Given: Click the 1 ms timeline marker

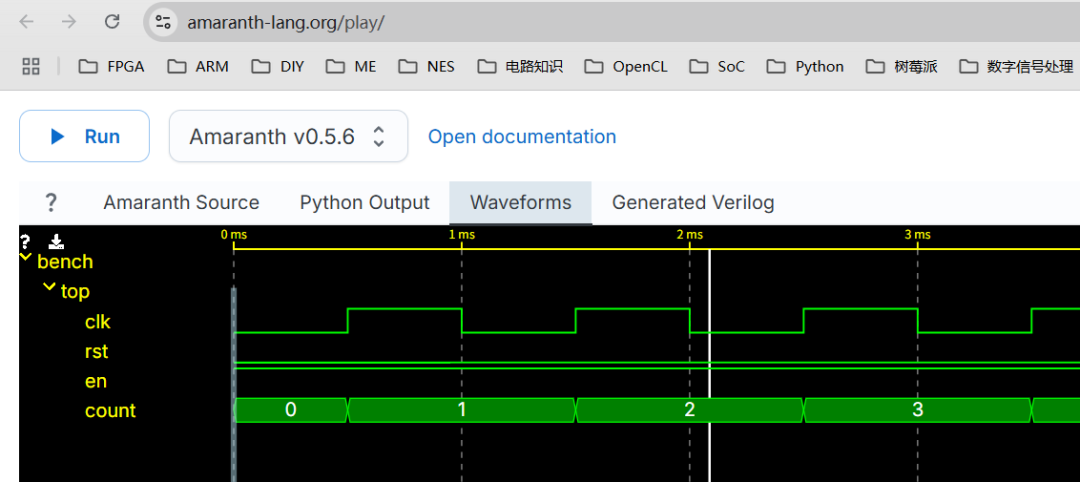Looking at the screenshot, I should [x=461, y=235].
